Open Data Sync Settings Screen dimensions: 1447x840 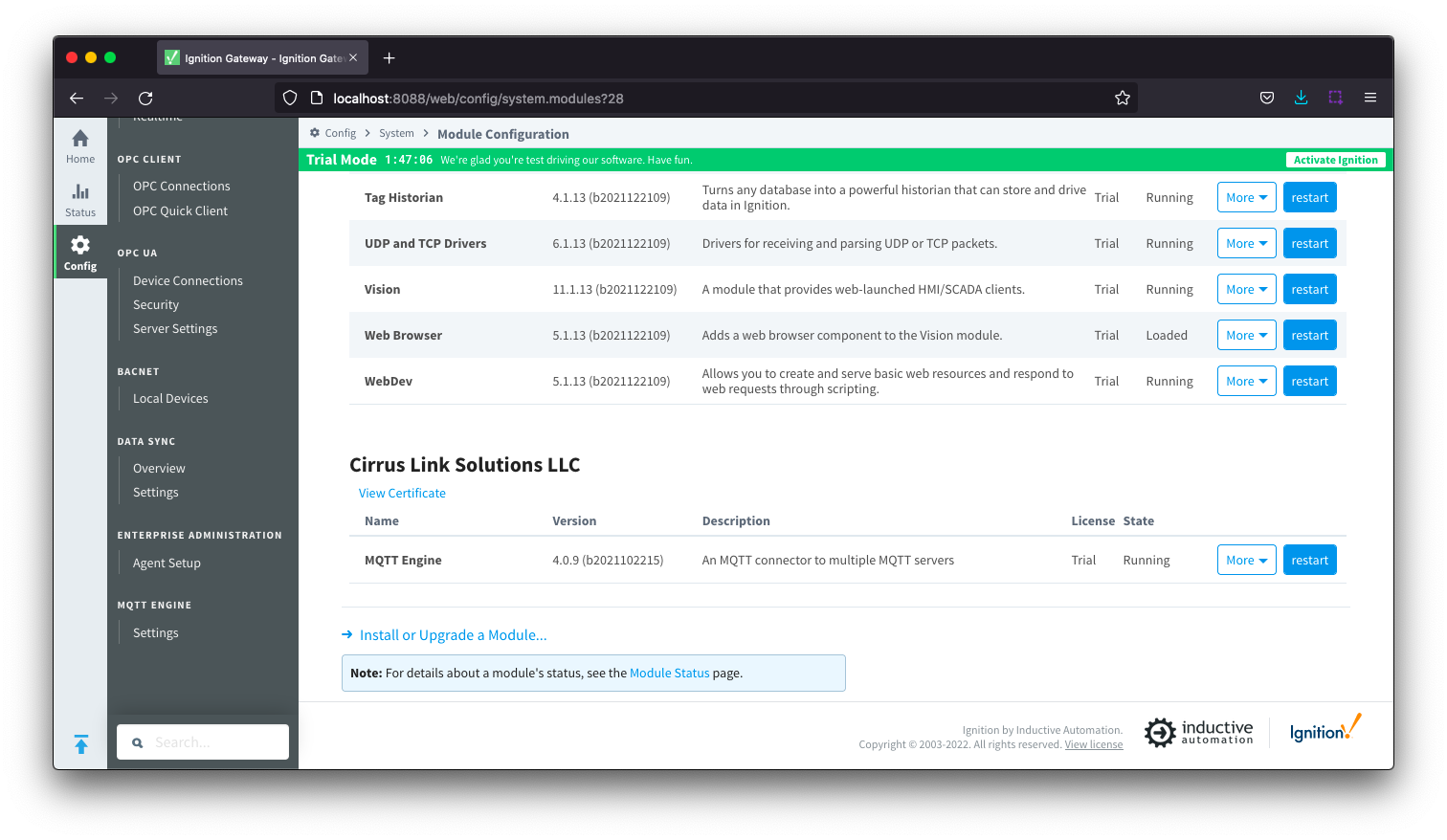click(156, 493)
